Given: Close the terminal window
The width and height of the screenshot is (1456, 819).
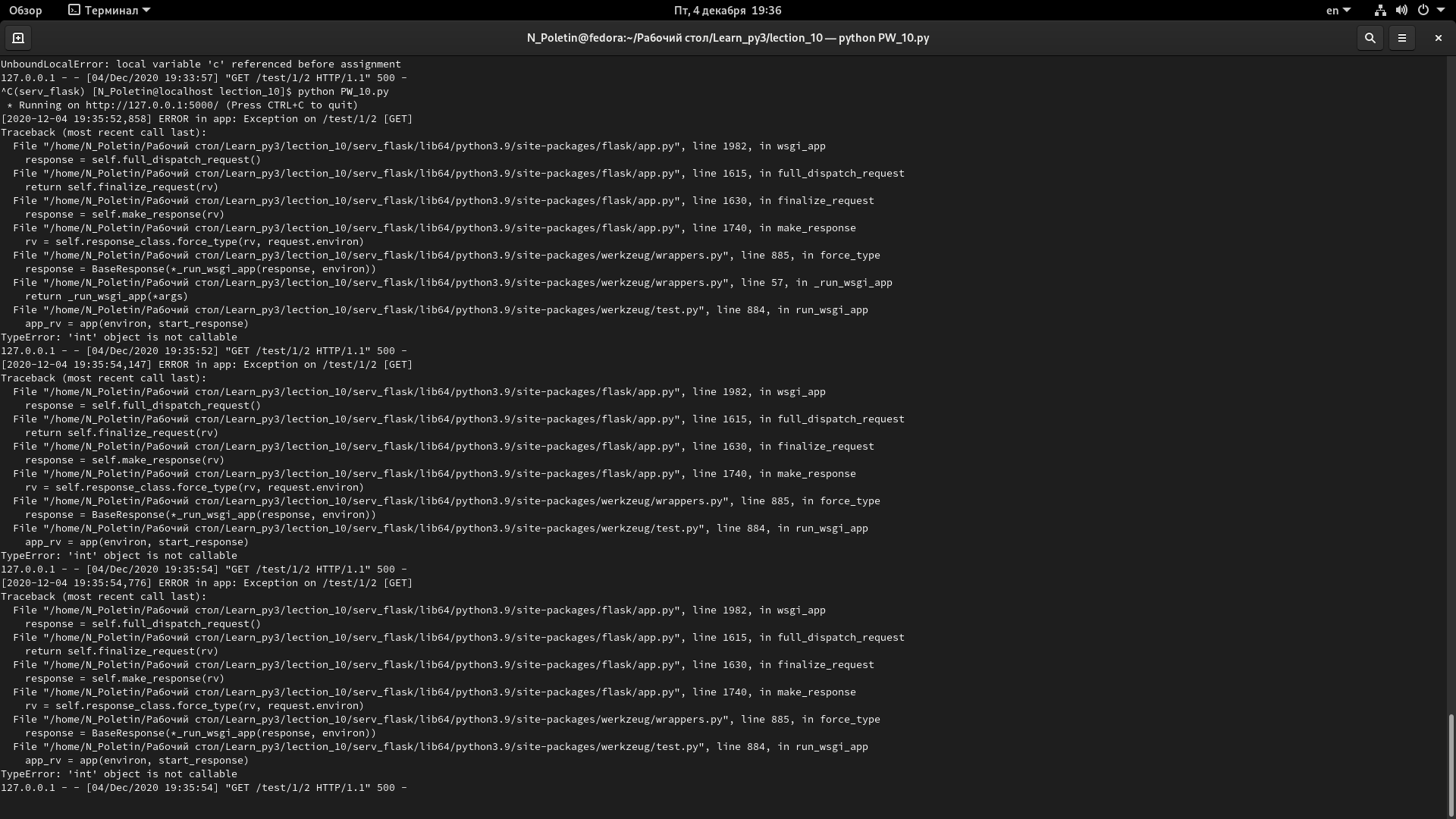Looking at the screenshot, I should pos(1438,38).
